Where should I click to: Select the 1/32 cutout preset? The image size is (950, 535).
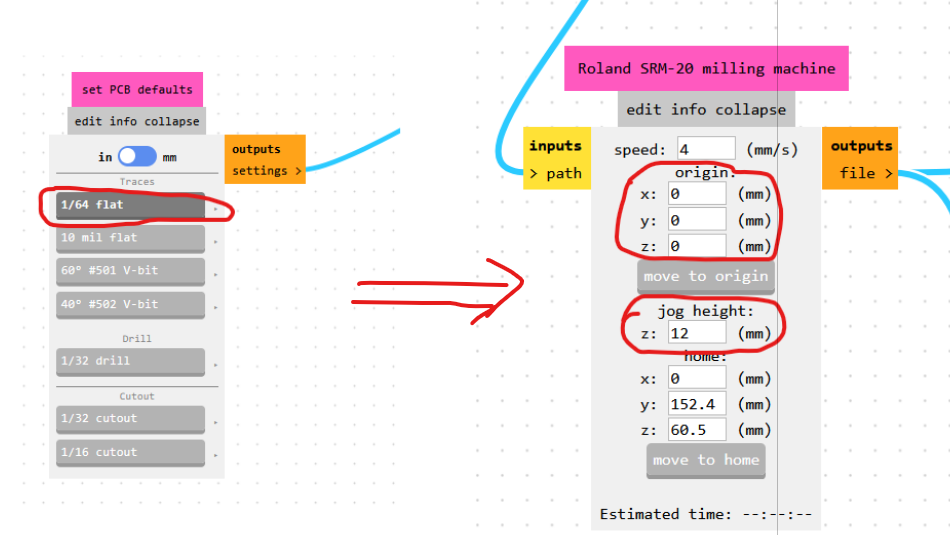pos(130,419)
